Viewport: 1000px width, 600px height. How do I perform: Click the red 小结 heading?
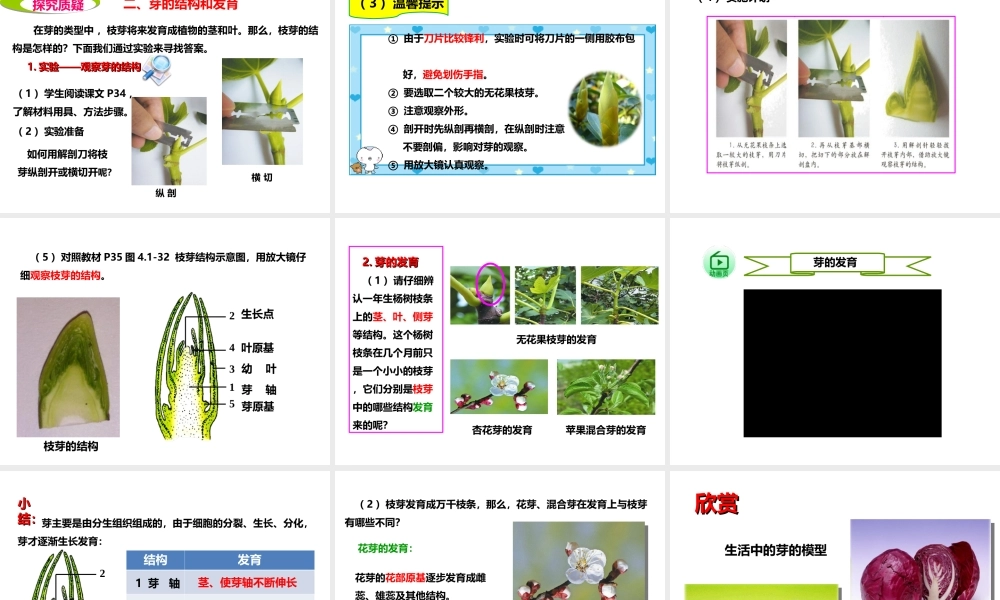point(26,511)
